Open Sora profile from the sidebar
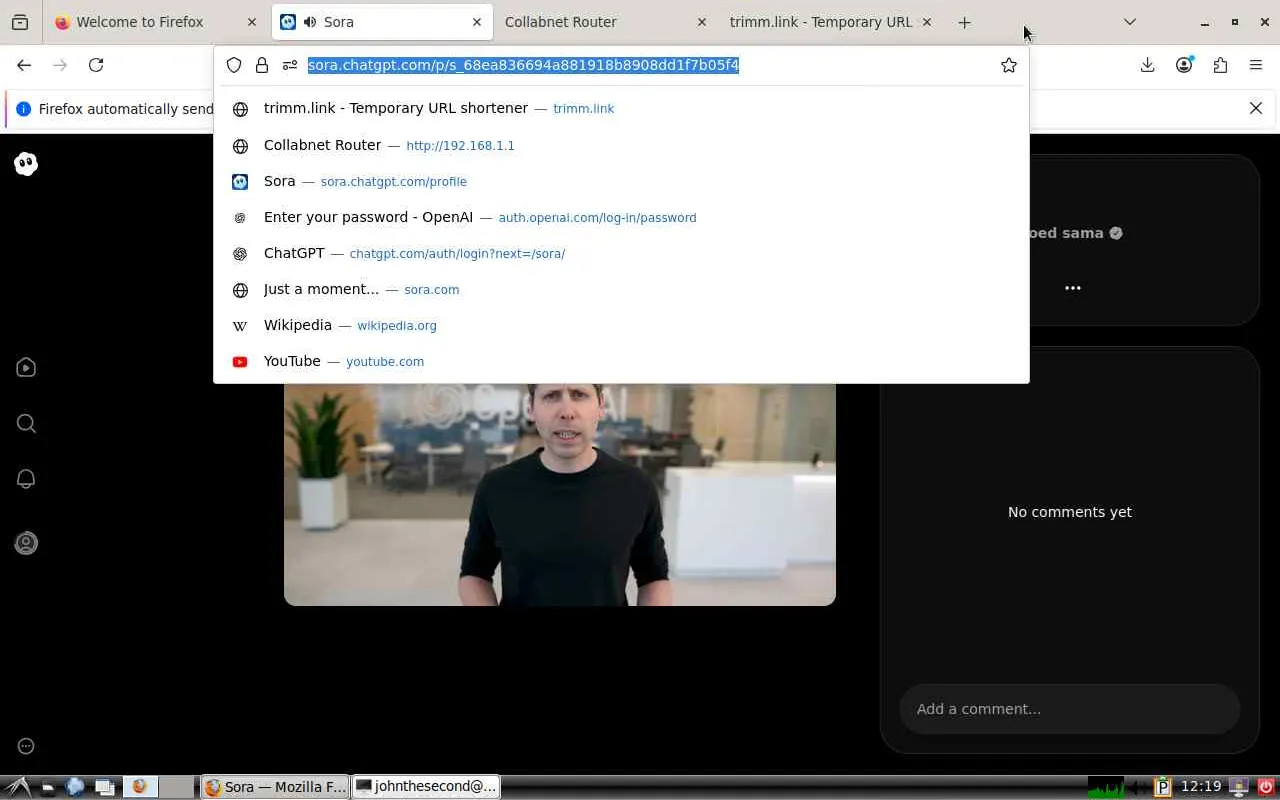 (x=26, y=543)
